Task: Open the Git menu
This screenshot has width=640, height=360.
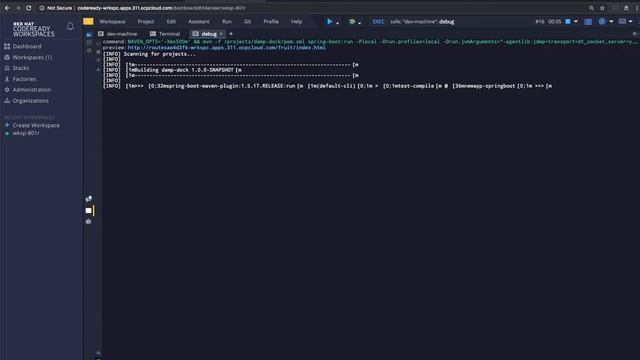Action: point(247,22)
